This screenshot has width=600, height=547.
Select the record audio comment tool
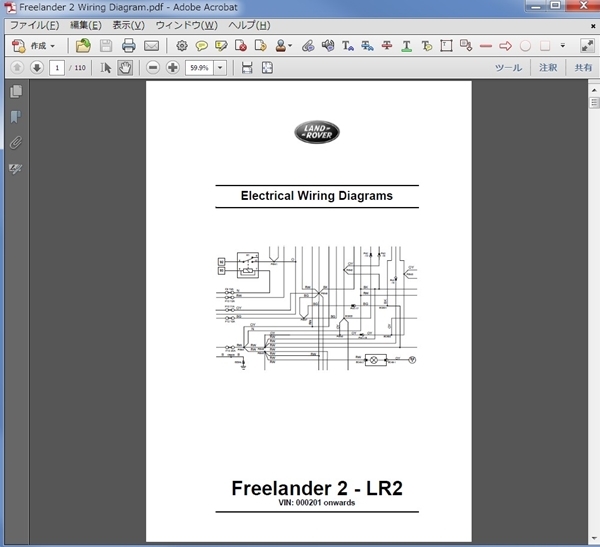[328, 46]
